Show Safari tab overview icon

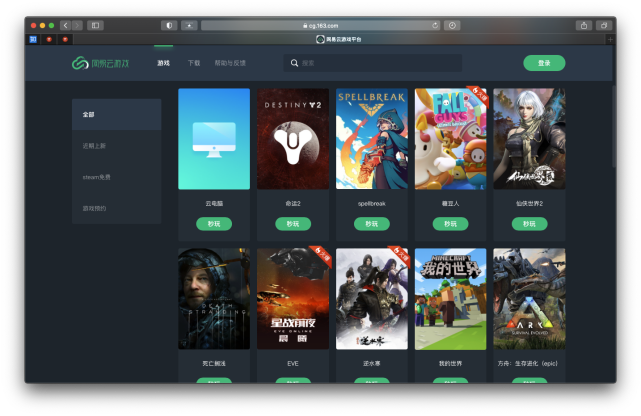coord(603,25)
